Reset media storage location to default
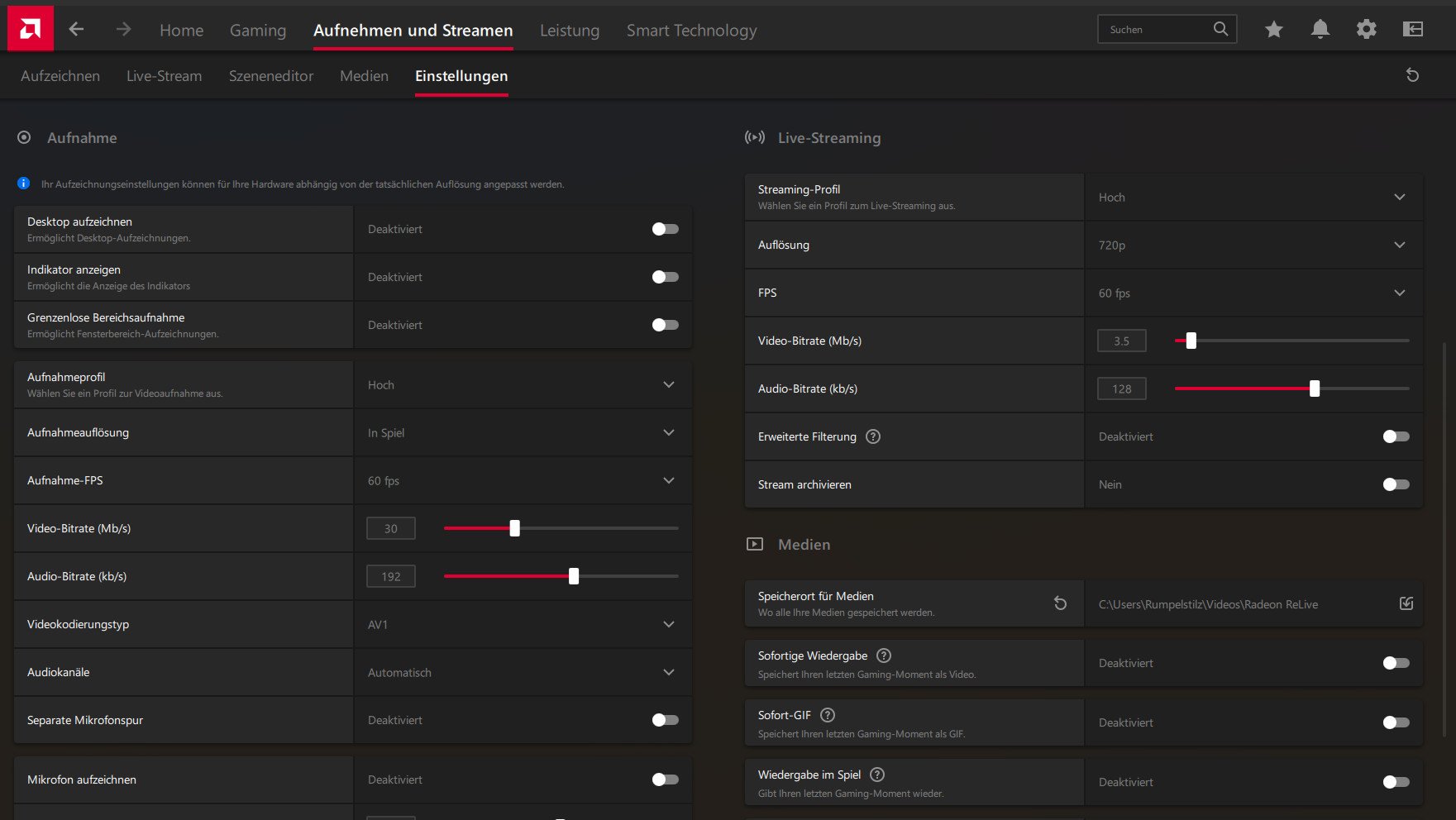The width and height of the screenshot is (1456, 820). tap(1060, 603)
